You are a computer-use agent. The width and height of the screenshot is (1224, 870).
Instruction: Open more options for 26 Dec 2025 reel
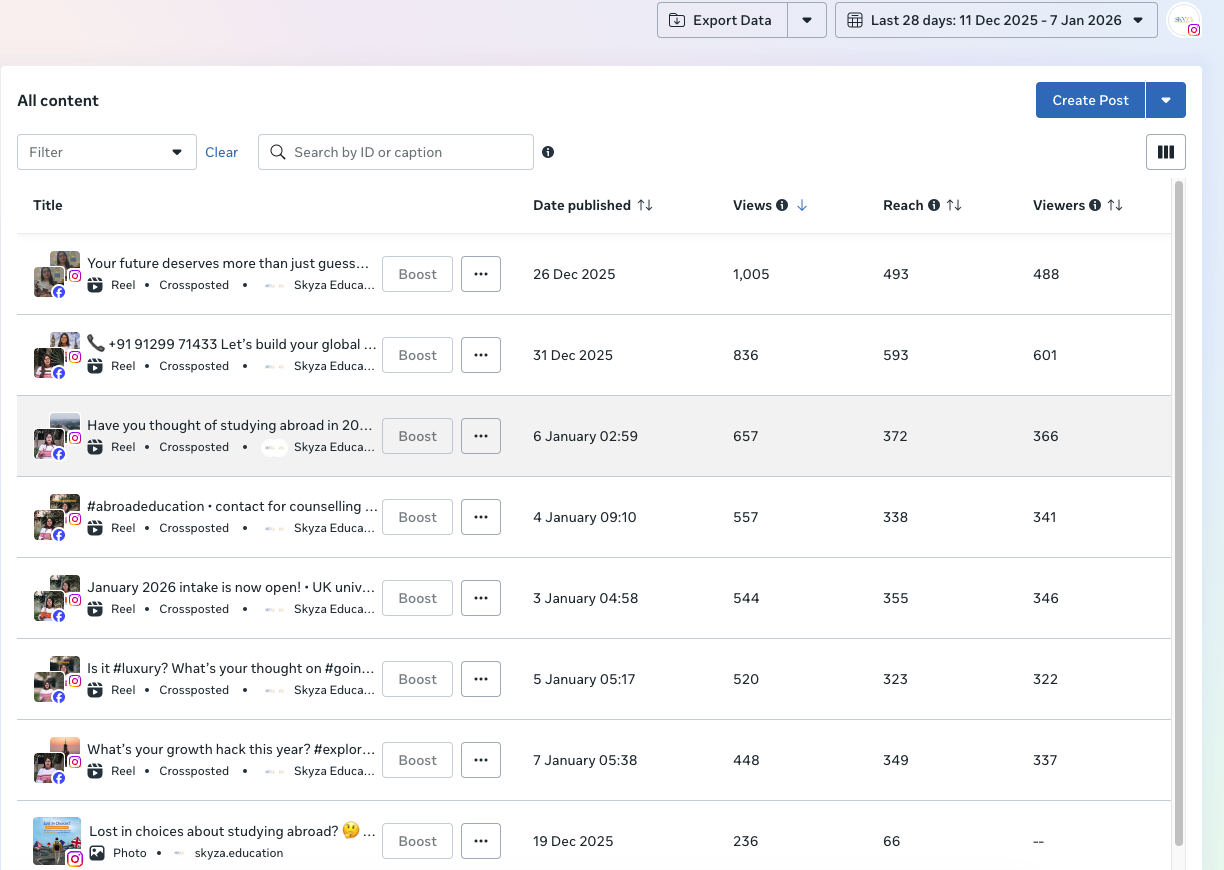click(481, 274)
